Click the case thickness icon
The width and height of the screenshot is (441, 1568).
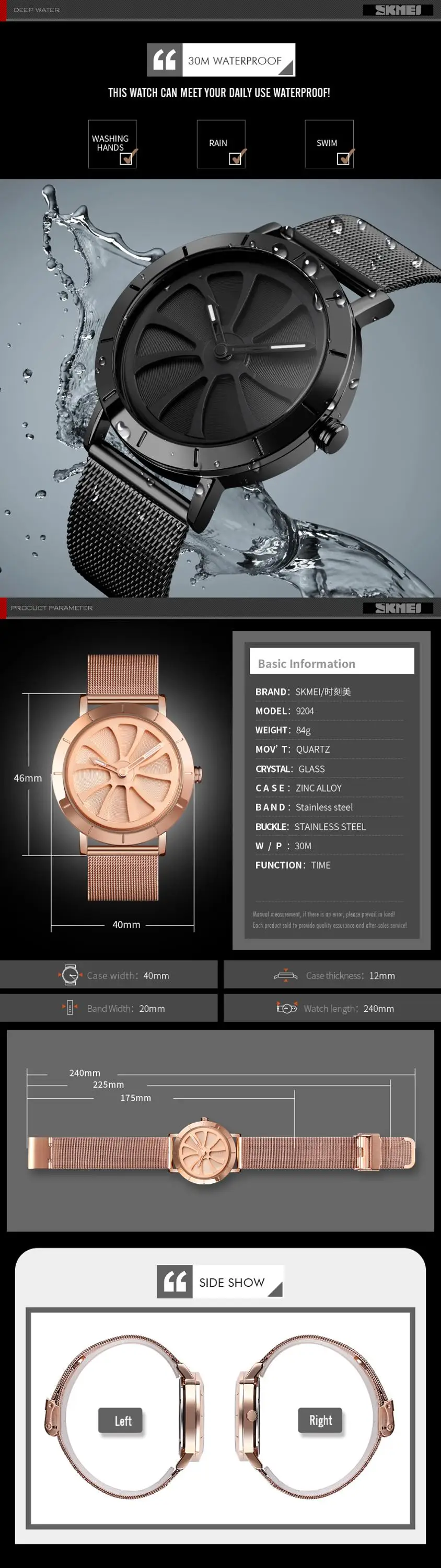285,975
